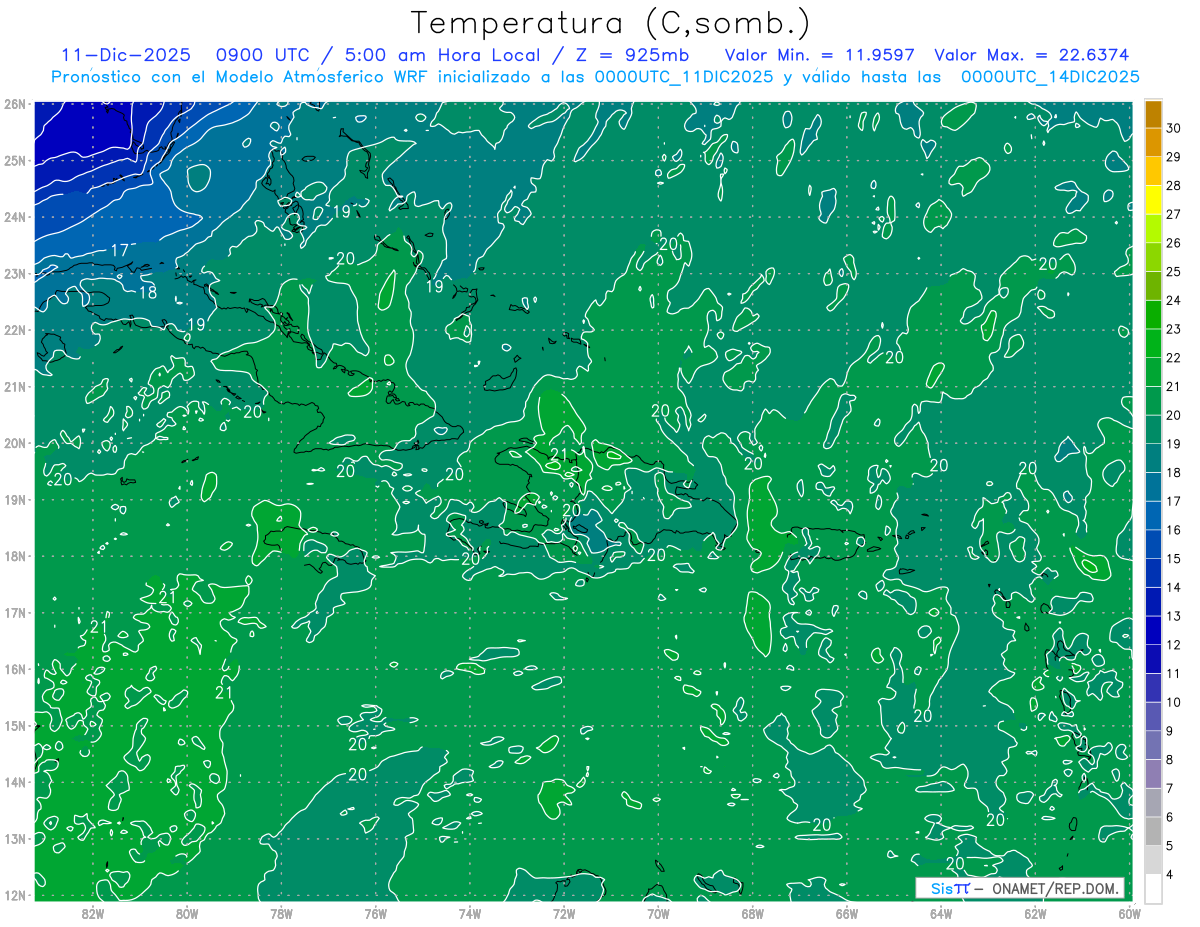1200x927 pixels.
Task: Click the '22' value on the color legend
Action: click(1173, 358)
